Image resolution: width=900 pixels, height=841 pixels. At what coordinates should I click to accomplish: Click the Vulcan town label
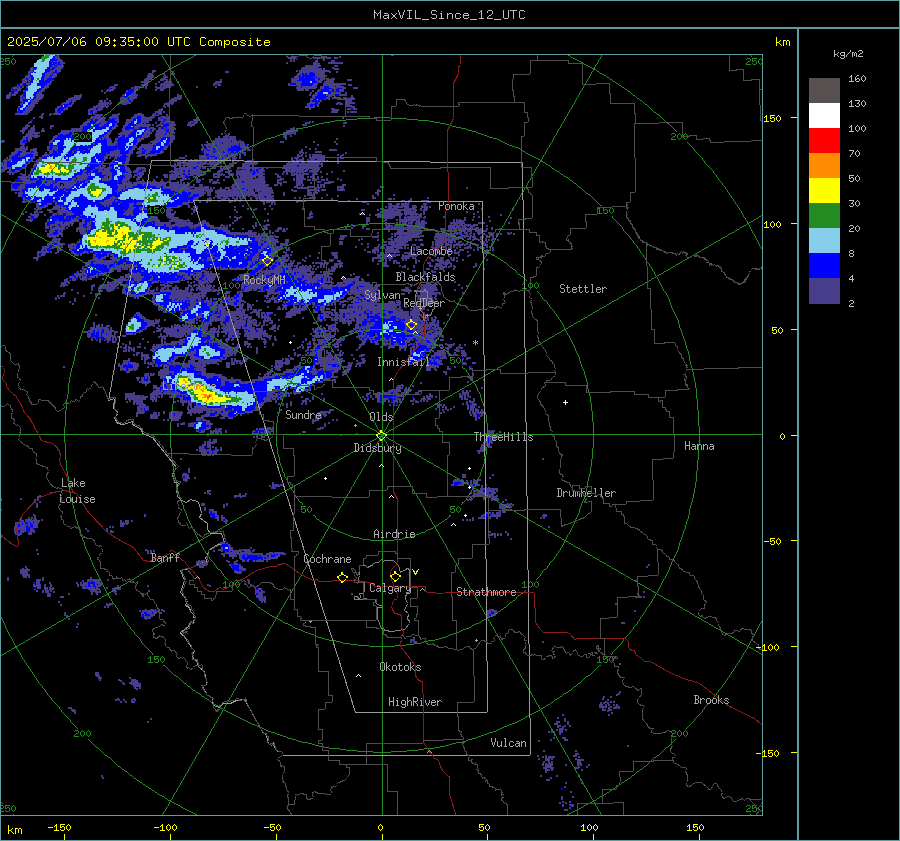point(508,743)
